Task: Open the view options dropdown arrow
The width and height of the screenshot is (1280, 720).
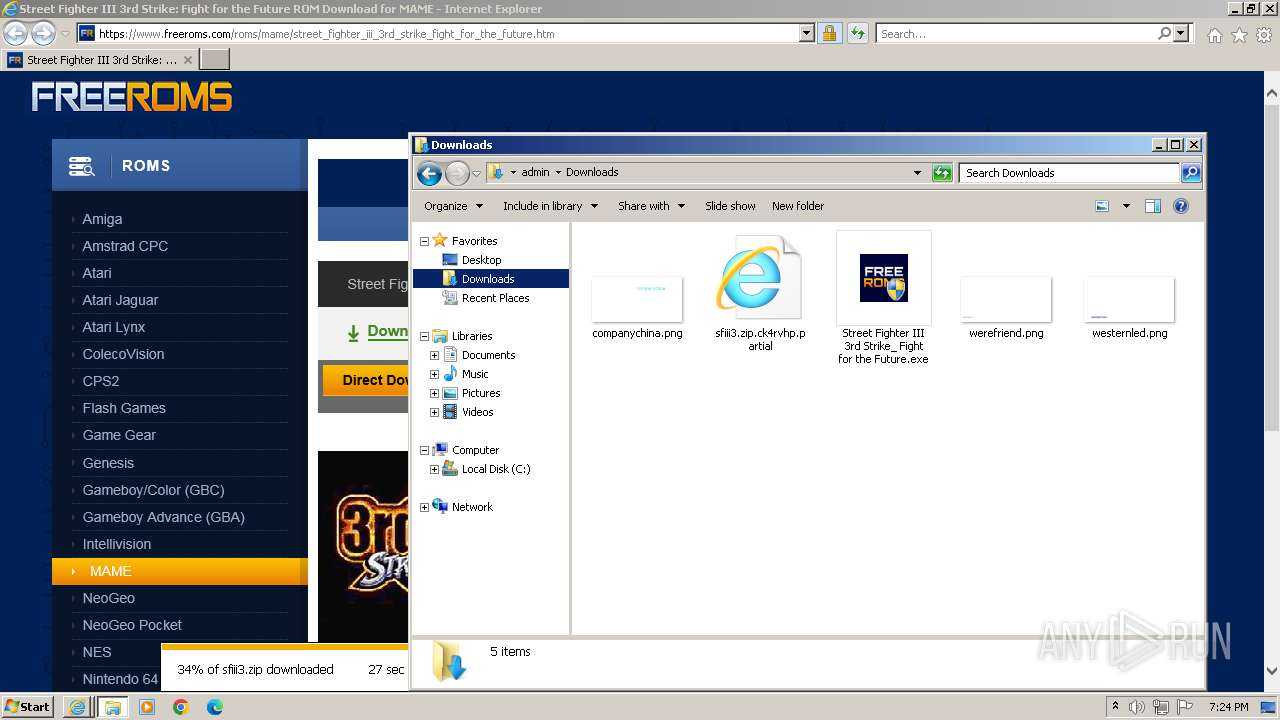Action: coord(1126,206)
